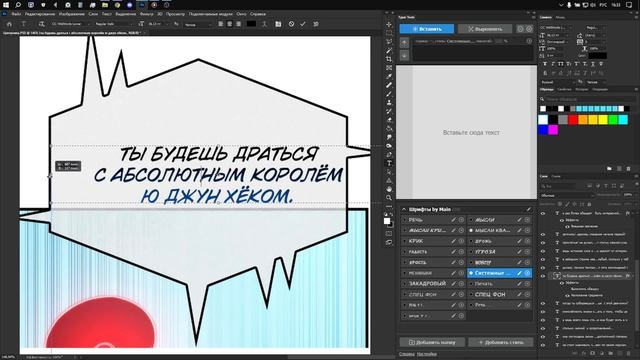Viewport: 640px width, 360px height.
Task: Open the Фильтр menu
Action: tap(147, 14)
